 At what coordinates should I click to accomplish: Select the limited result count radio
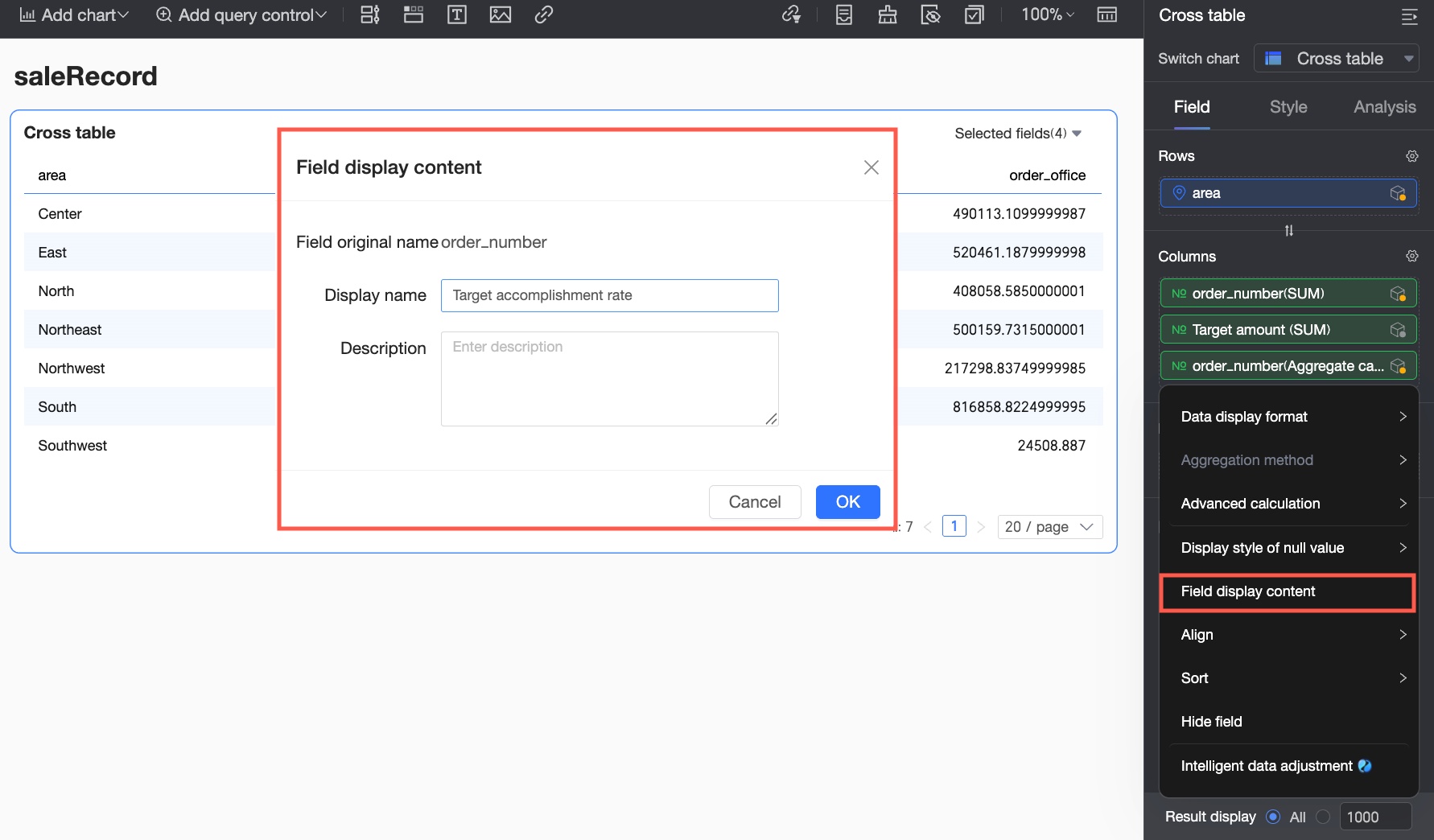(x=1323, y=817)
